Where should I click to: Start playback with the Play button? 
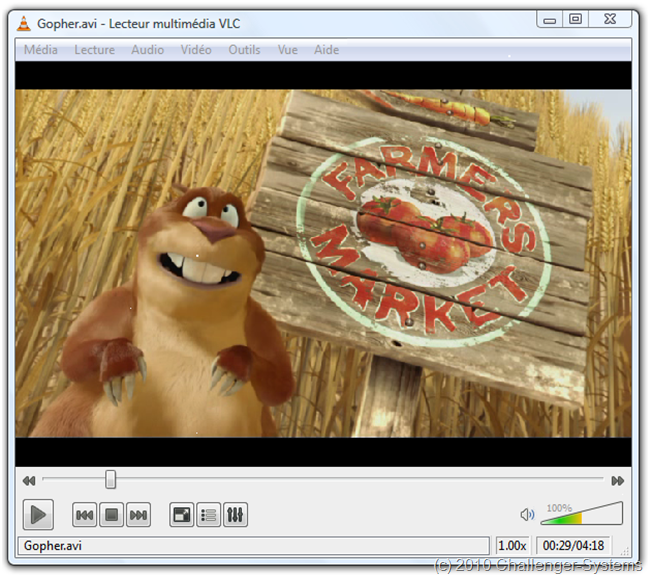tap(38, 515)
